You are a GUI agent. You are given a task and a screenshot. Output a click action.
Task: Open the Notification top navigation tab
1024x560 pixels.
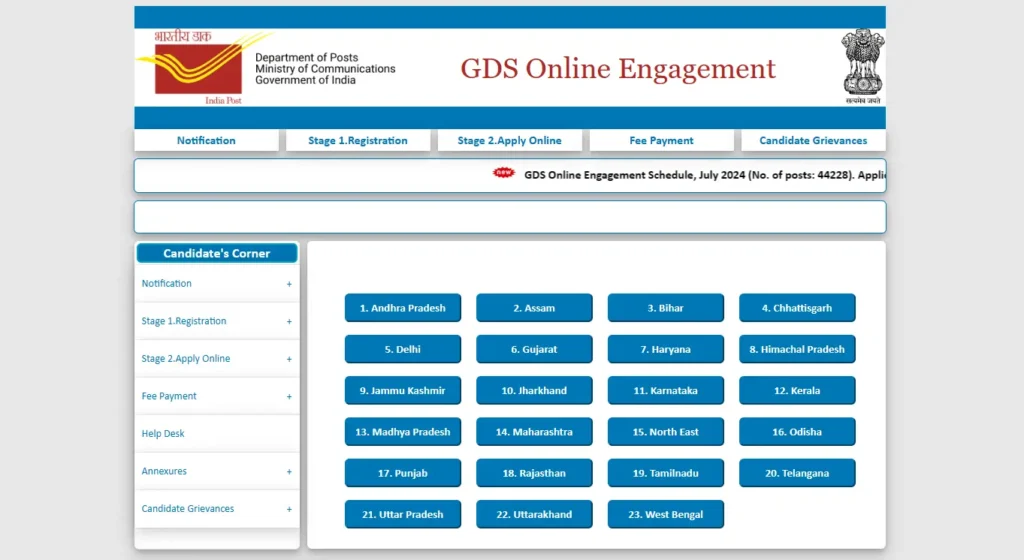(x=206, y=141)
